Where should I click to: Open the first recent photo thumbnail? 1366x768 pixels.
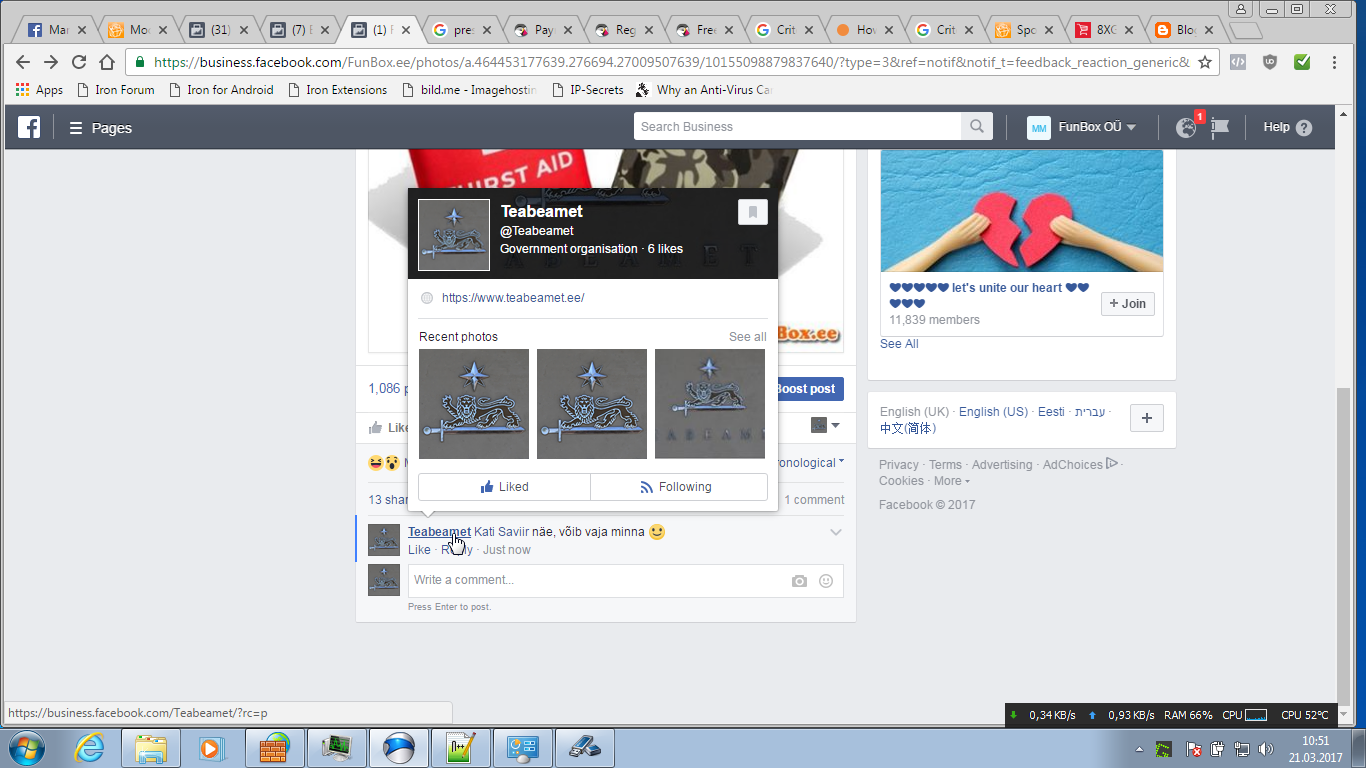pyautogui.click(x=474, y=404)
